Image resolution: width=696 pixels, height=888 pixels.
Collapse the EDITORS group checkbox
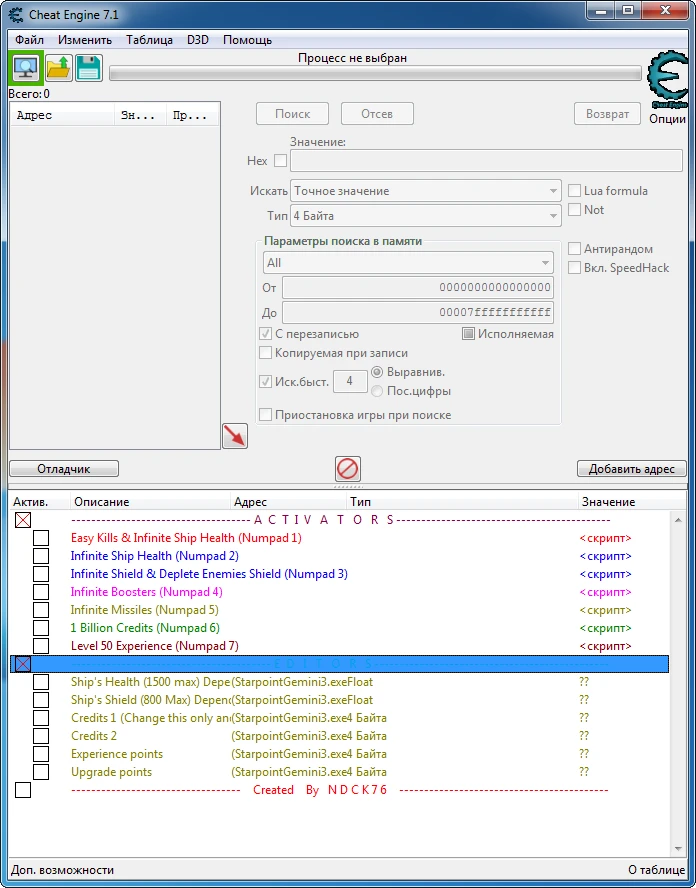click(23, 664)
